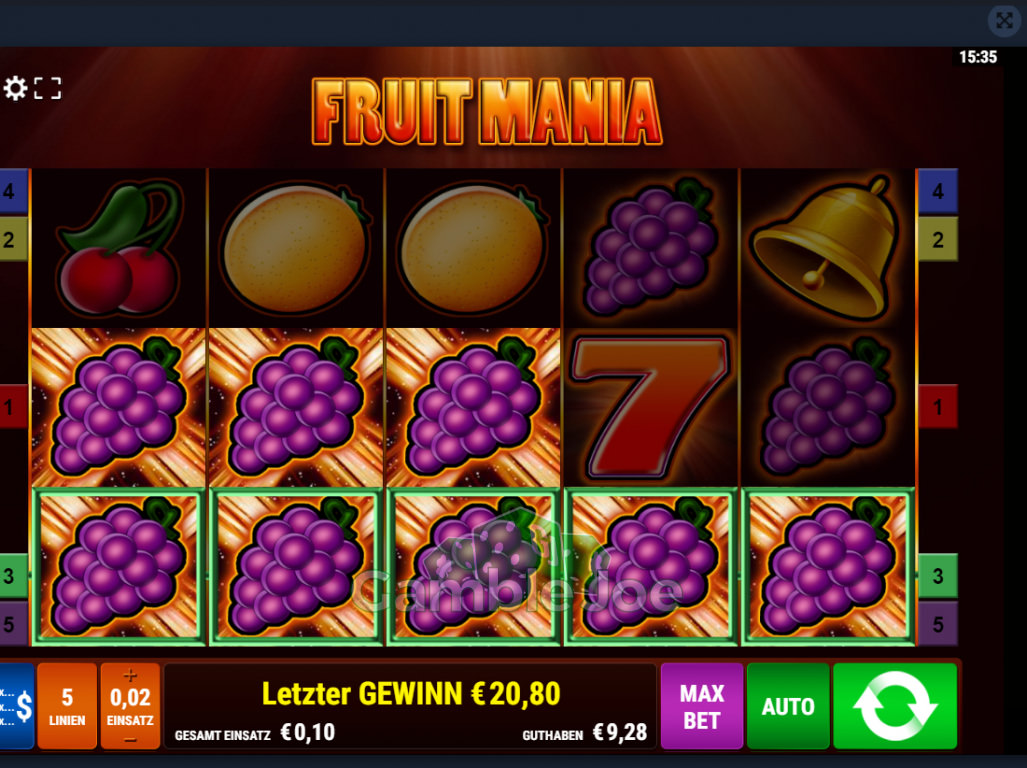This screenshot has width=1027, height=768.
Task: Change the 5 Linien setting
Action: pos(67,706)
